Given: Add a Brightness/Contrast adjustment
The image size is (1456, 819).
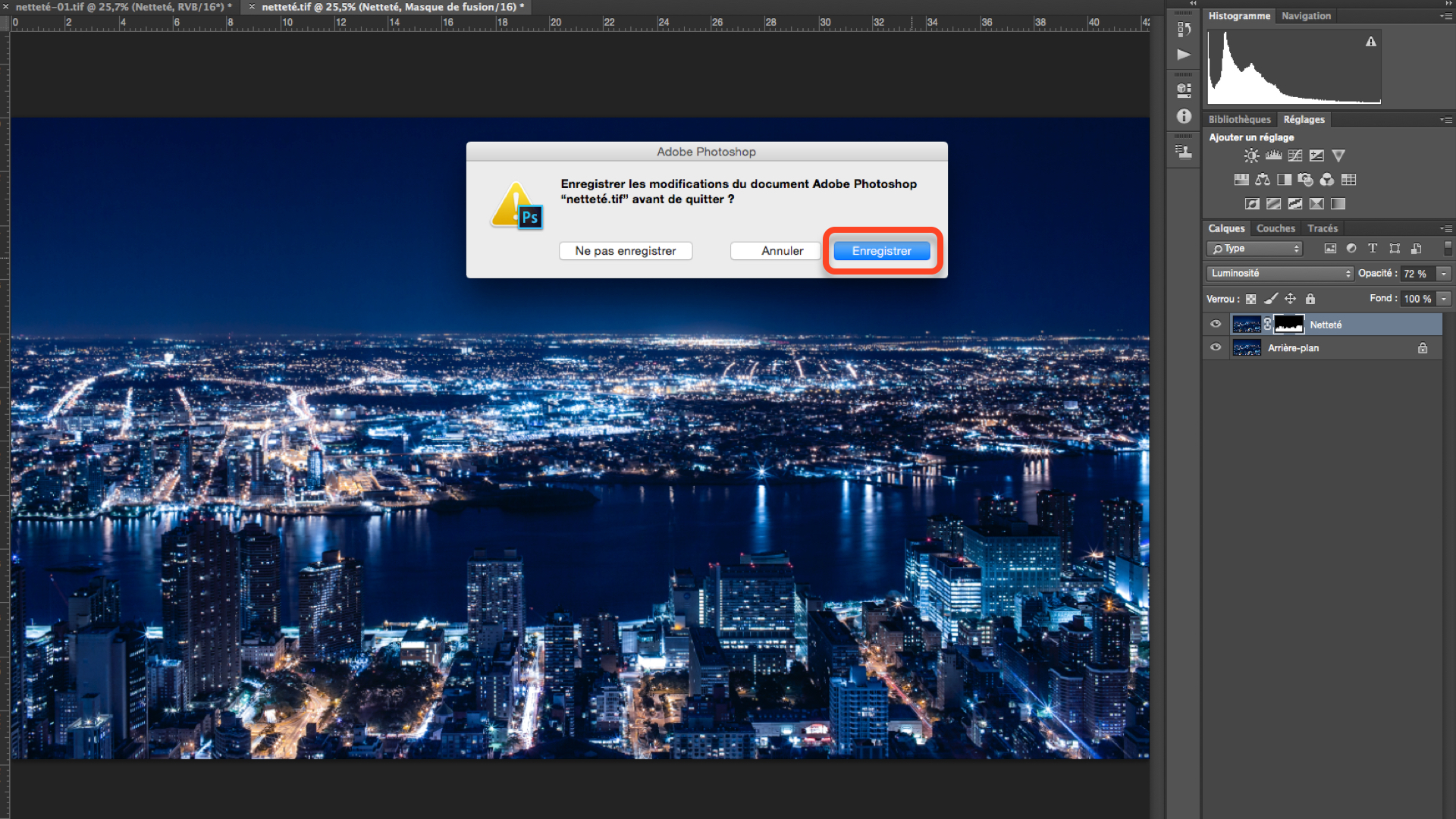Looking at the screenshot, I should (1251, 155).
